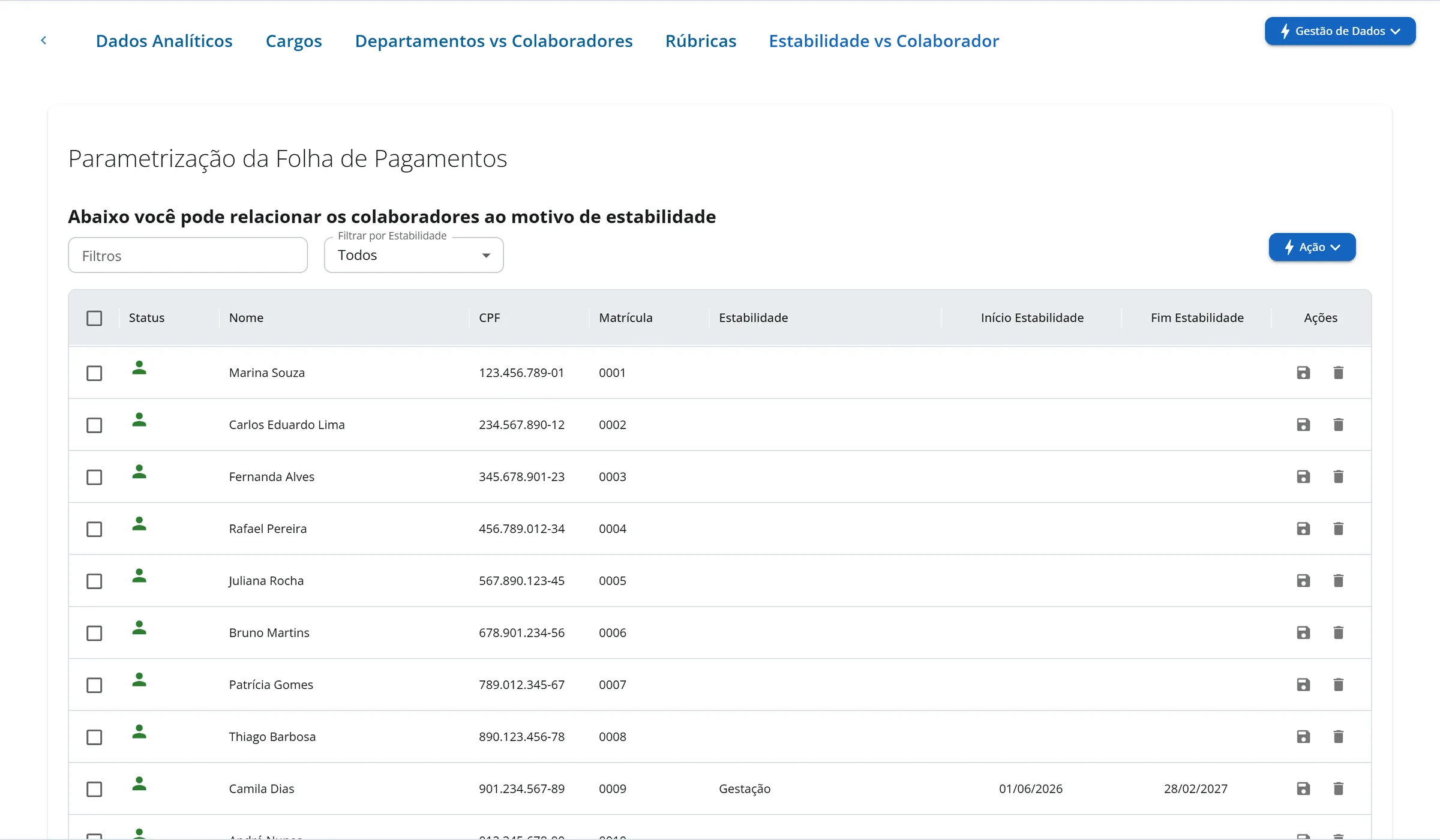Sort by the CPF column header
Screen dimensions: 1440x840
point(489,318)
